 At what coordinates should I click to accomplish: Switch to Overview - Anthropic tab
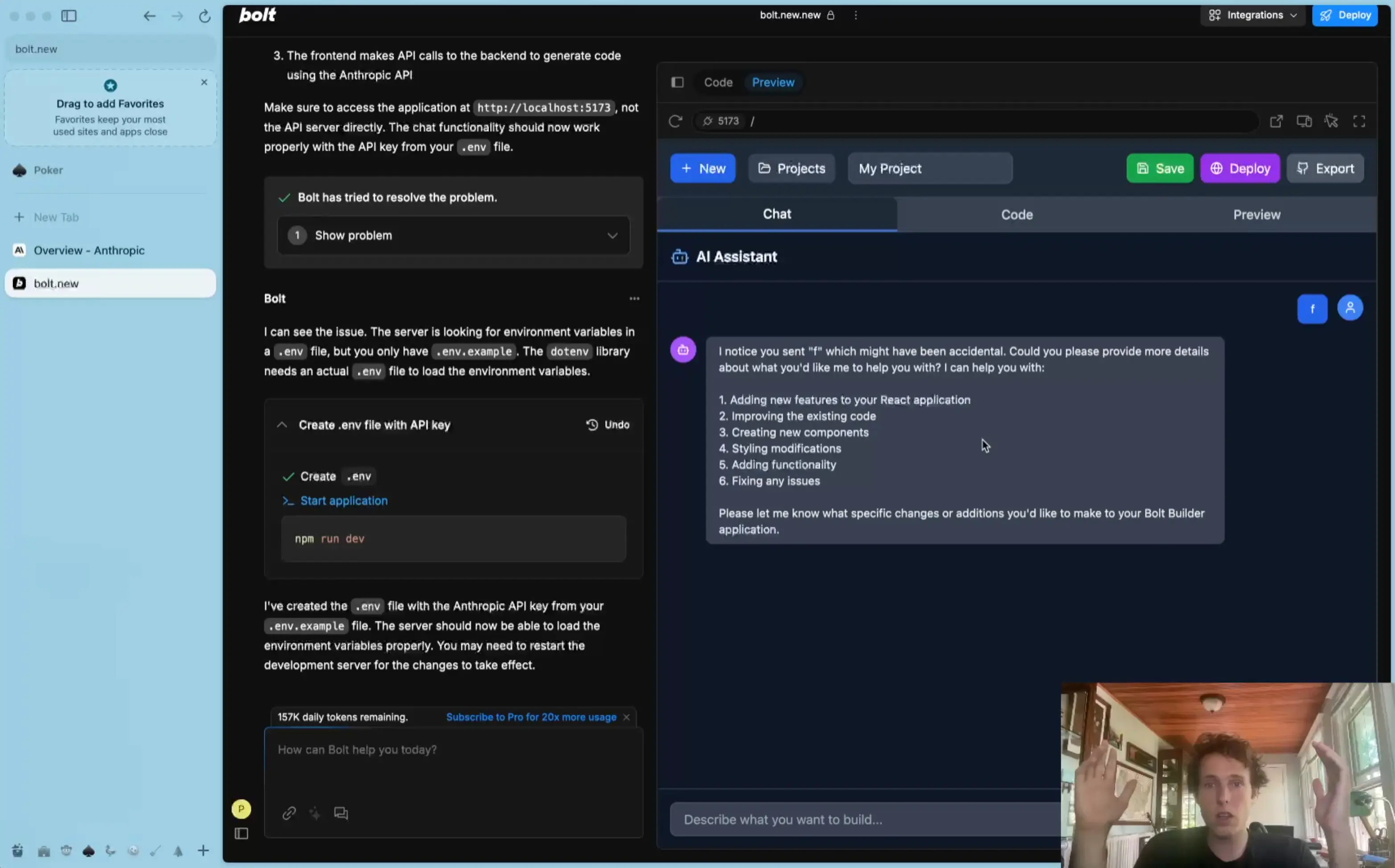pos(110,250)
